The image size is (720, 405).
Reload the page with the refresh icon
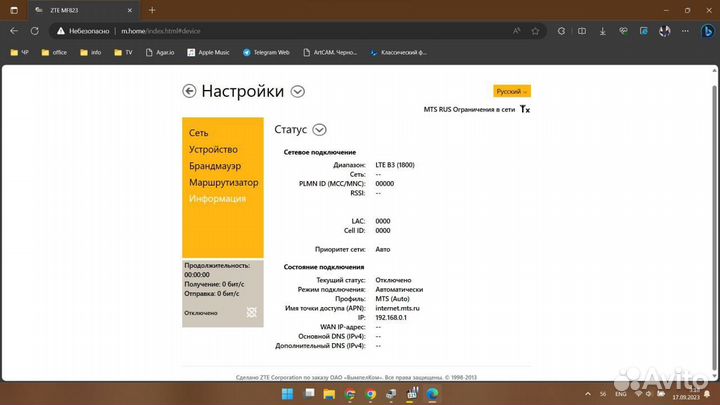click(x=34, y=31)
